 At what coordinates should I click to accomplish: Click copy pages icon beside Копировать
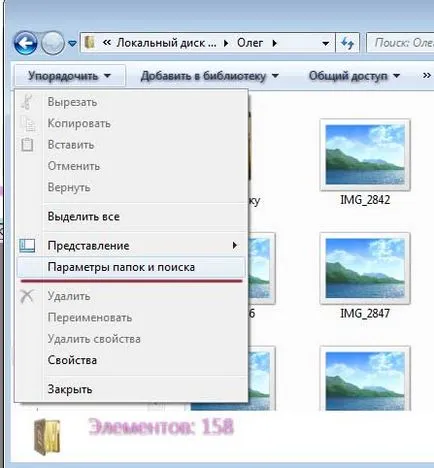click(28, 123)
